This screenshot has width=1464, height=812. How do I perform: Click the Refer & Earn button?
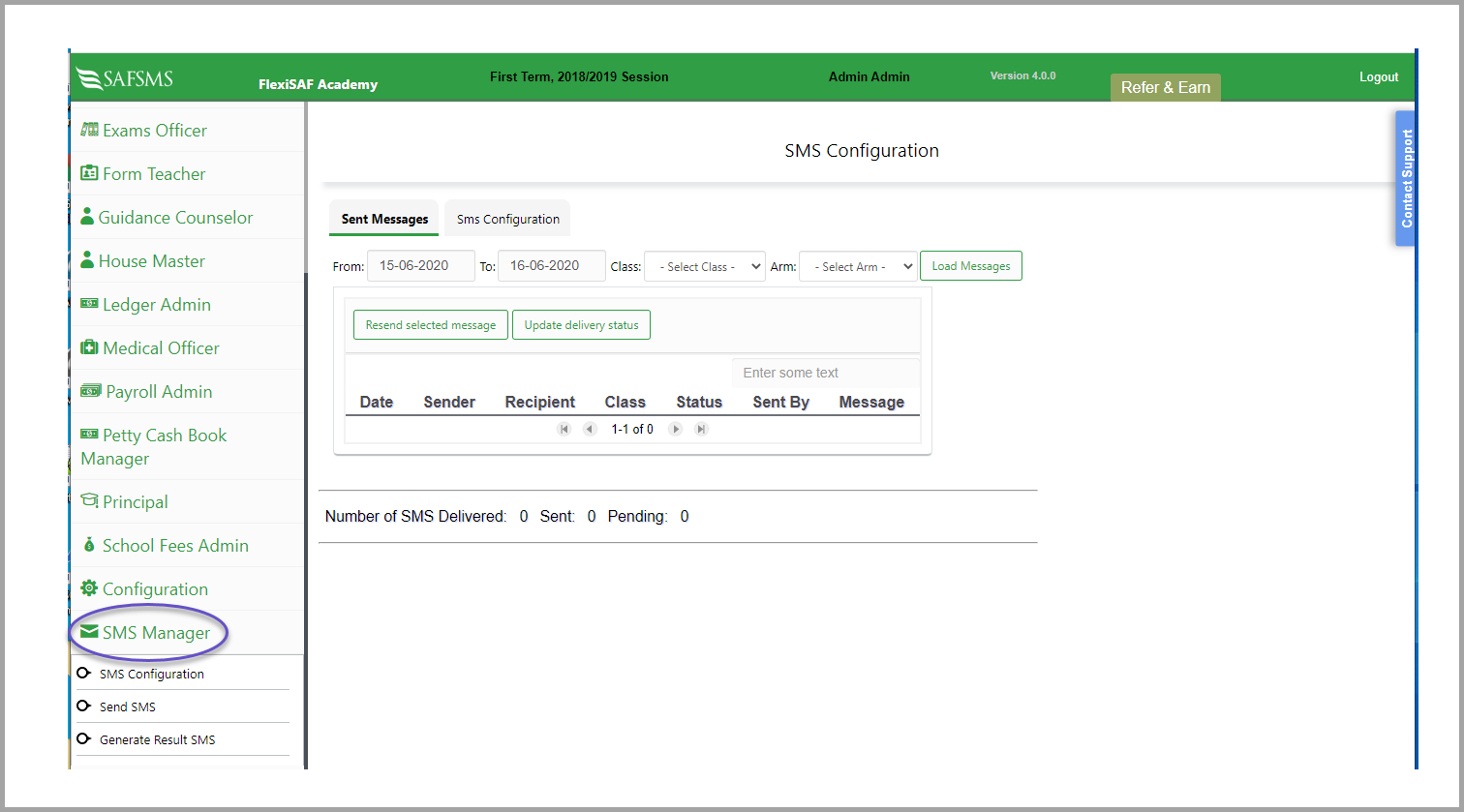click(1166, 87)
